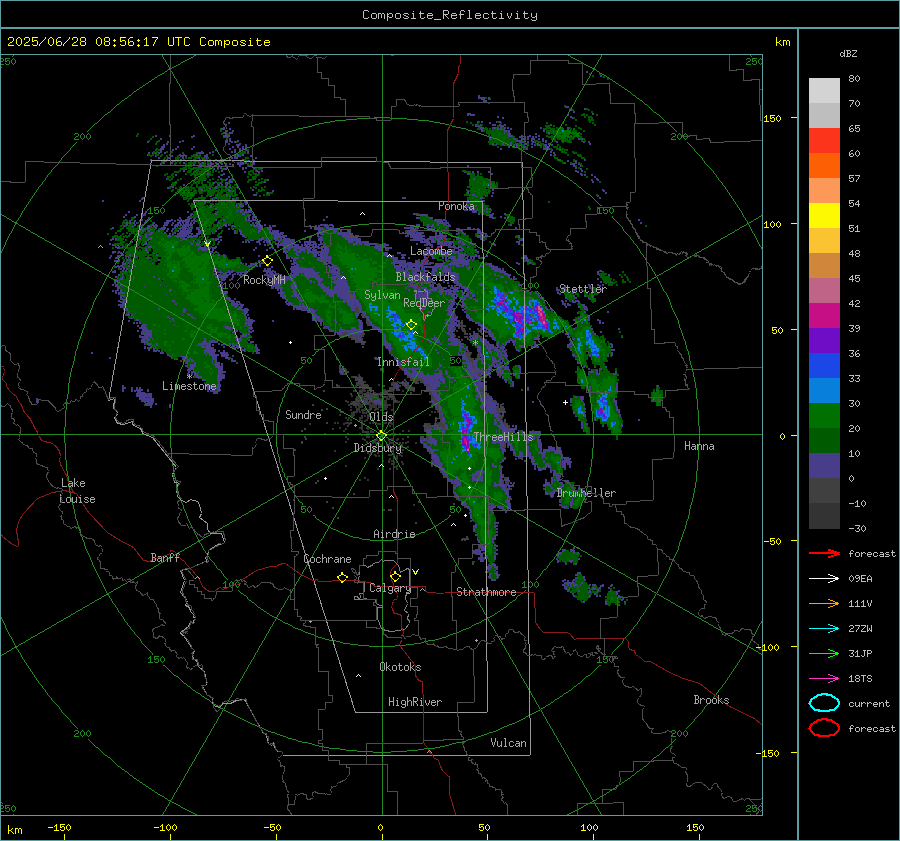Viewport: 900px width, 841px height.
Task: Click the km label at top right
Action: coord(782,42)
